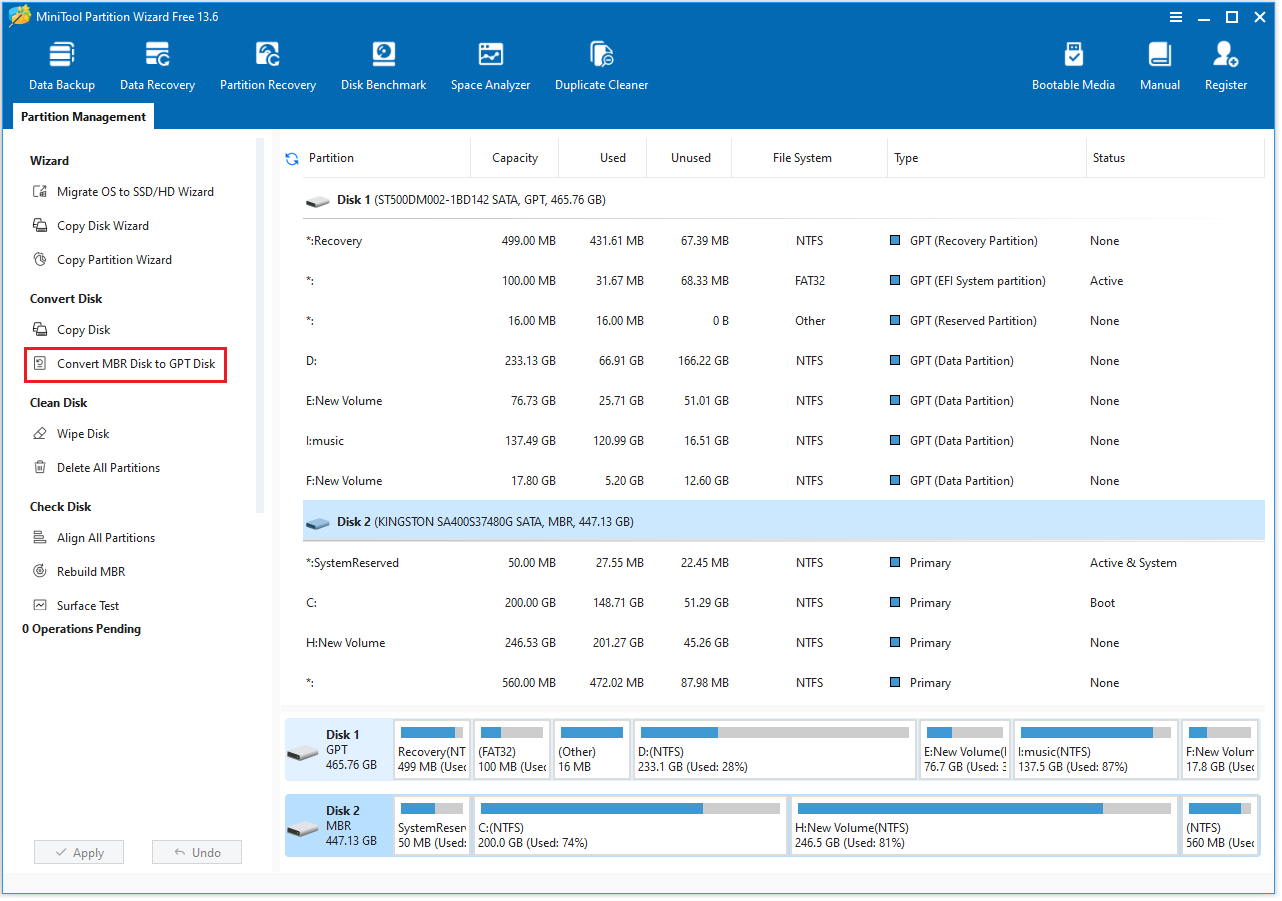Select Disk 1 GPT block in disk map

tap(338, 749)
